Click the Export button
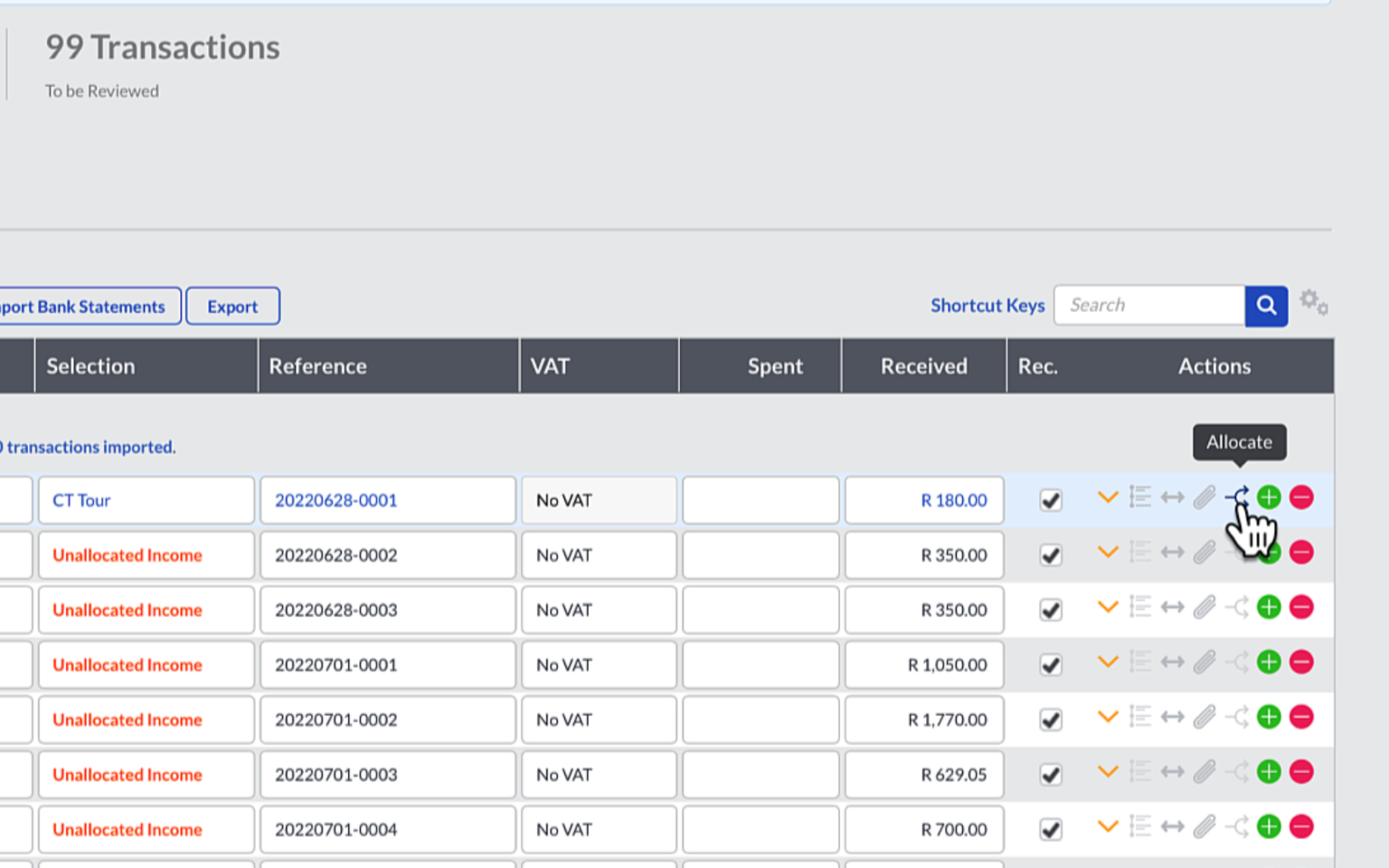1389x868 pixels. (x=231, y=306)
